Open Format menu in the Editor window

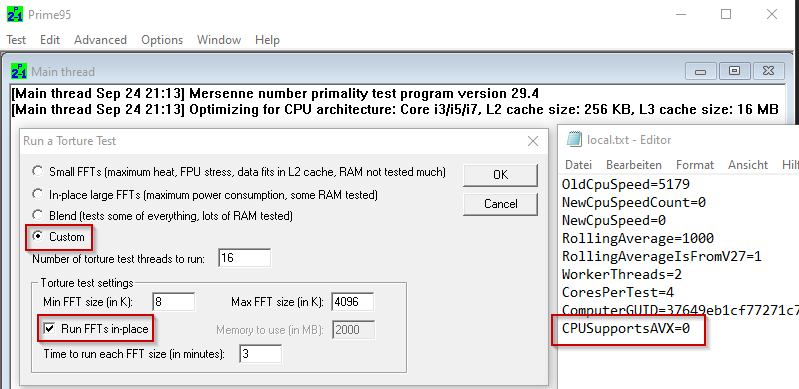click(x=695, y=165)
